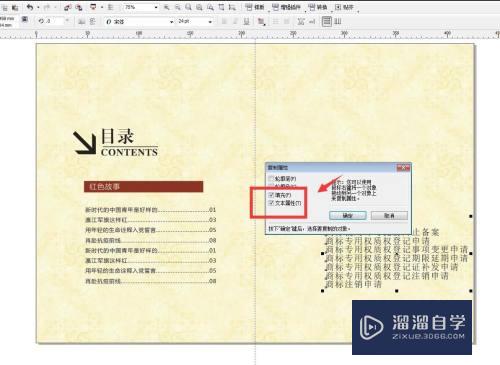
Task: Click the Undo arrow icon
Action: (30, 7)
